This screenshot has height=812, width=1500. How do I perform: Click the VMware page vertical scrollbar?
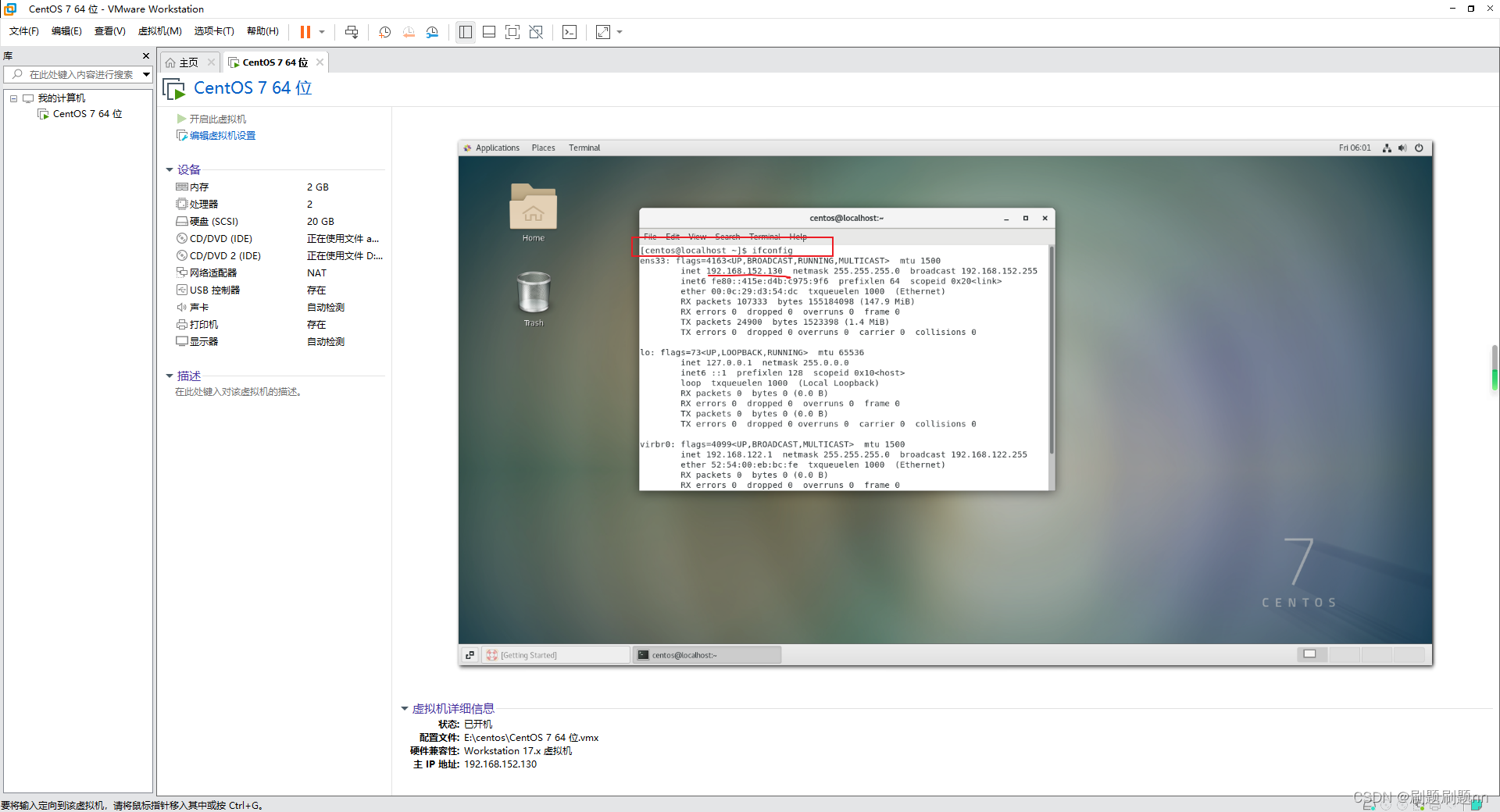[x=1495, y=367]
